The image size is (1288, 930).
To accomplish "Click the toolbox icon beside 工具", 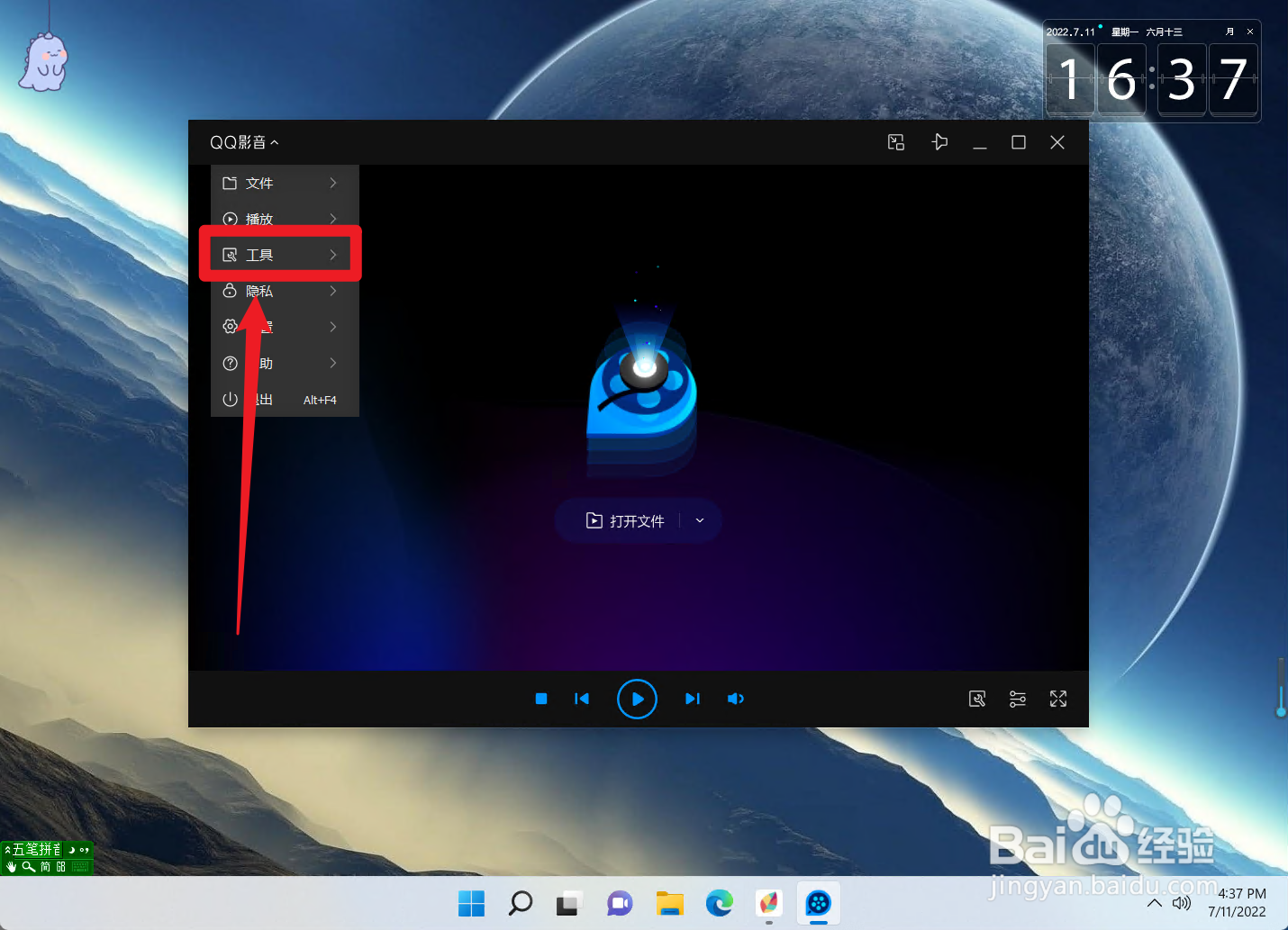I will point(230,255).
